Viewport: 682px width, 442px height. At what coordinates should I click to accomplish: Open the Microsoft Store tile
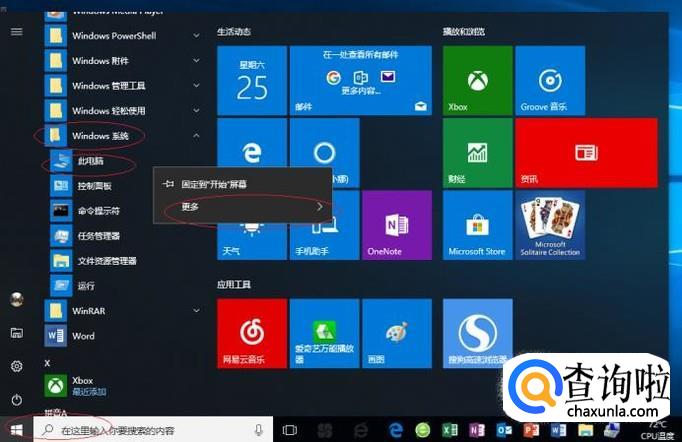476,224
